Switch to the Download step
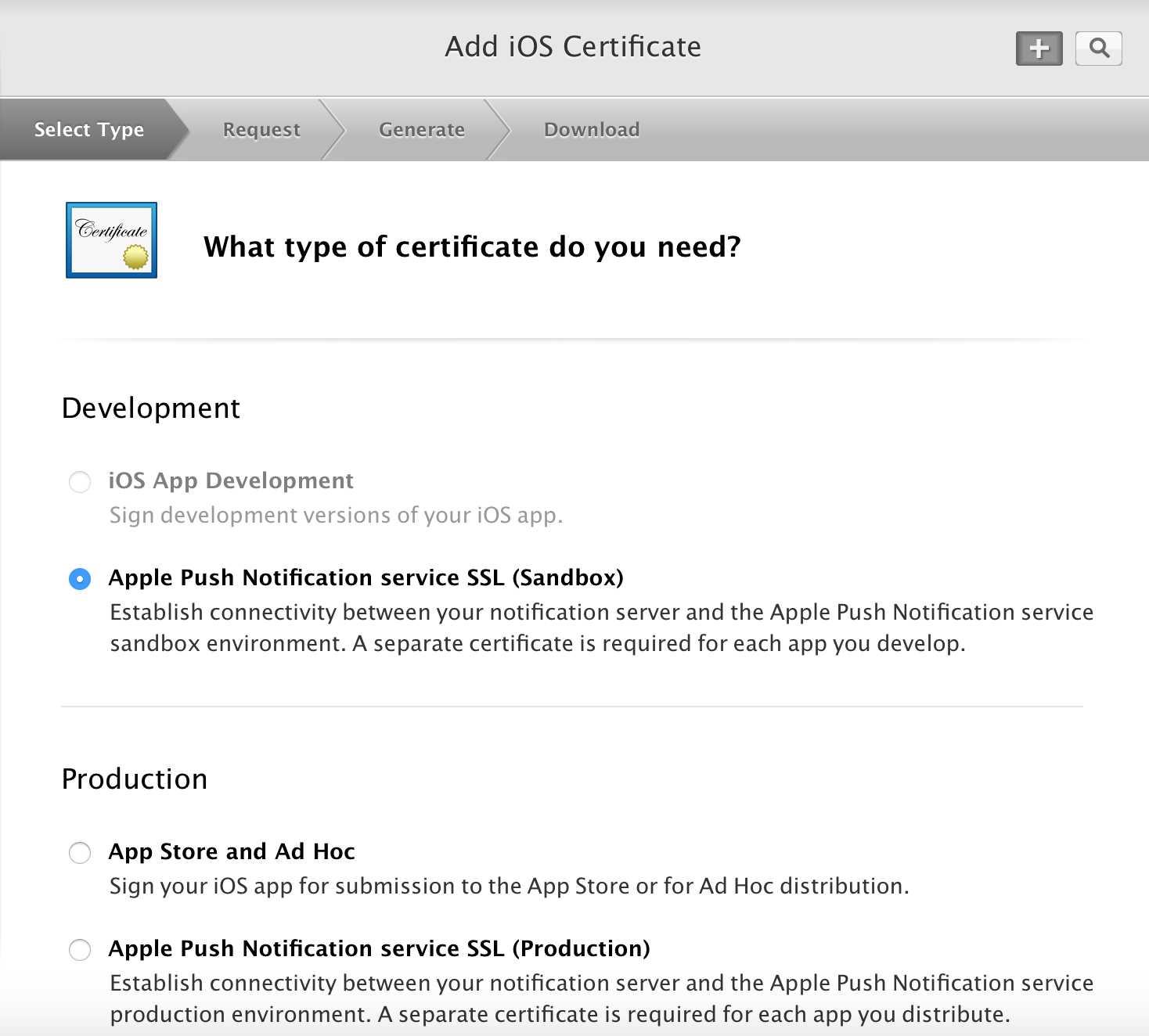This screenshot has width=1149, height=1036. tap(591, 130)
